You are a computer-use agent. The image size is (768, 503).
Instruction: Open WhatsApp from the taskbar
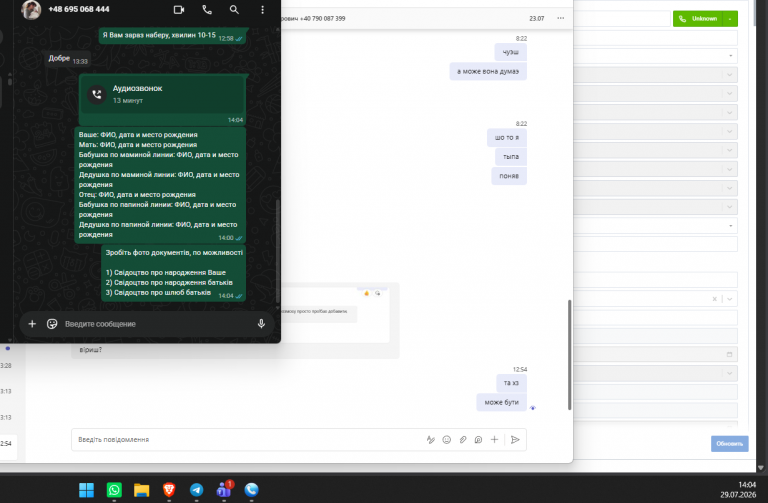pyautogui.click(x=114, y=490)
